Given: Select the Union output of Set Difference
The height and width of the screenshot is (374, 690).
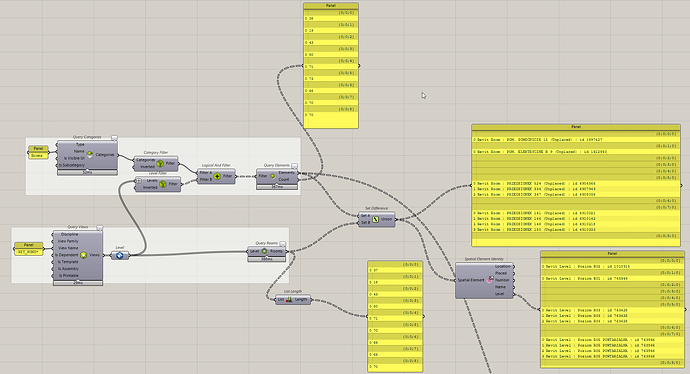Looking at the screenshot, I should click(x=386, y=219).
